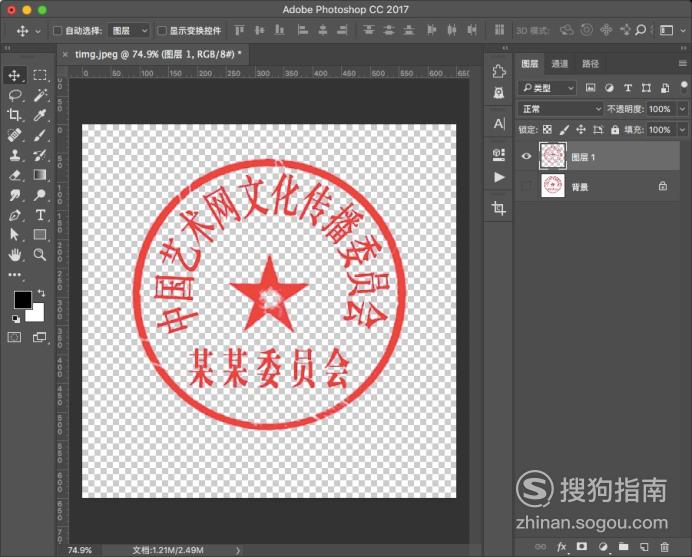Select the Eraser tool
Image resolution: width=692 pixels, height=557 pixels.
tap(15, 175)
